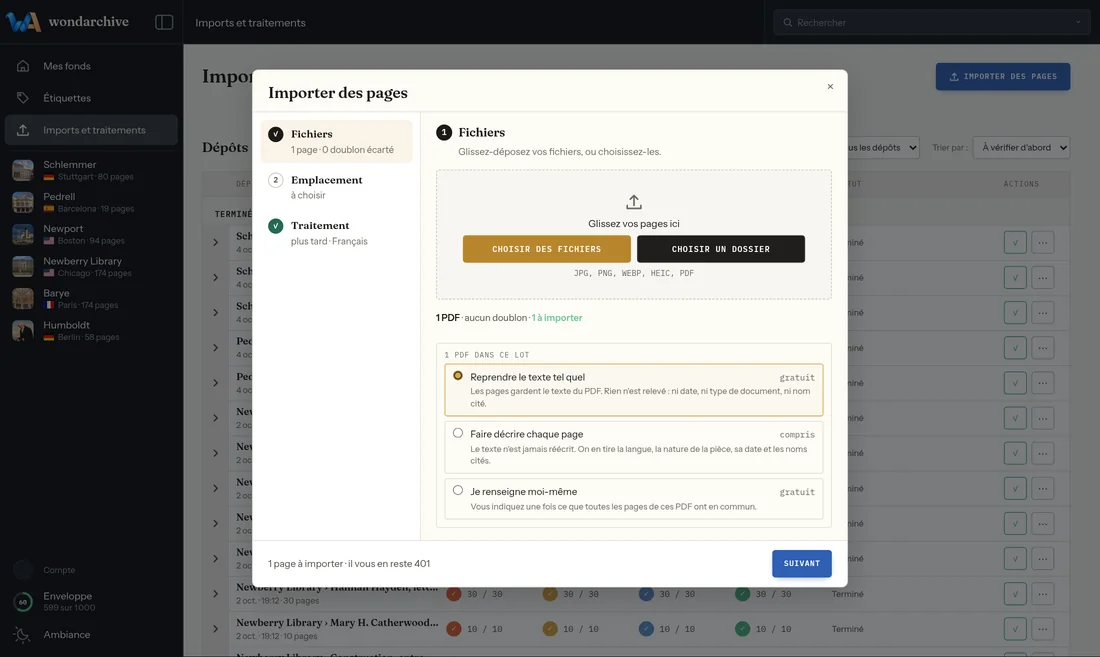
Task: Open Mes fonds in sidebar
Action: 91,66
